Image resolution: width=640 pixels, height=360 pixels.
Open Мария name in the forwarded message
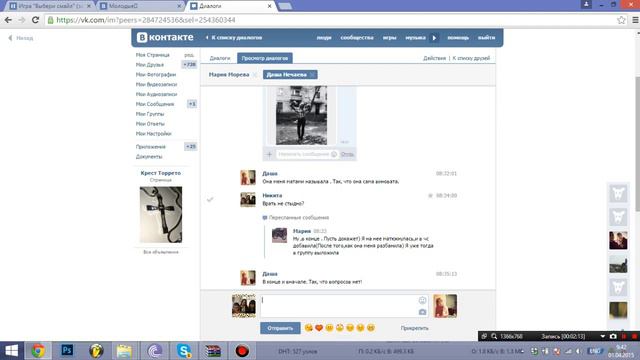point(302,231)
